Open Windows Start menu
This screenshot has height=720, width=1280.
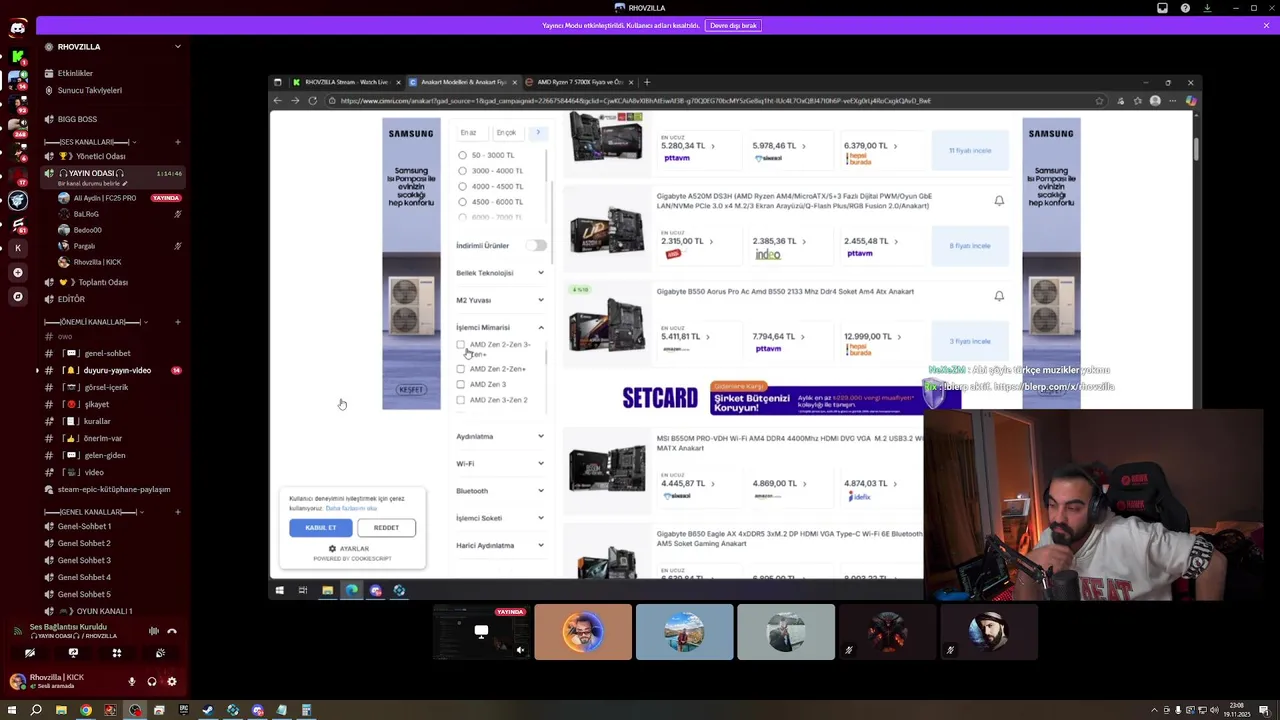[x=12, y=711]
